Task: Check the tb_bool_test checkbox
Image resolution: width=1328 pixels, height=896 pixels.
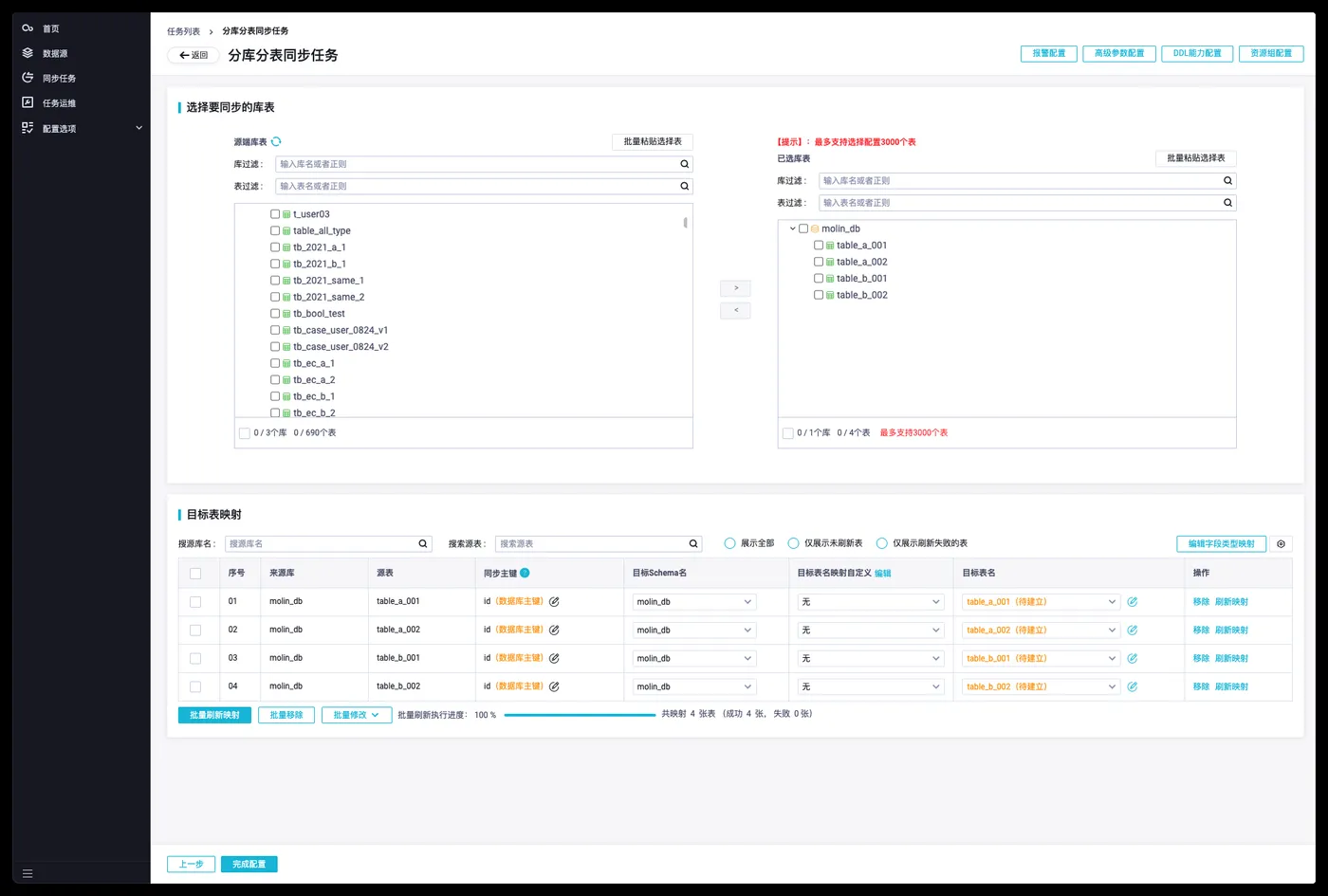Action: click(x=275, y=314)
